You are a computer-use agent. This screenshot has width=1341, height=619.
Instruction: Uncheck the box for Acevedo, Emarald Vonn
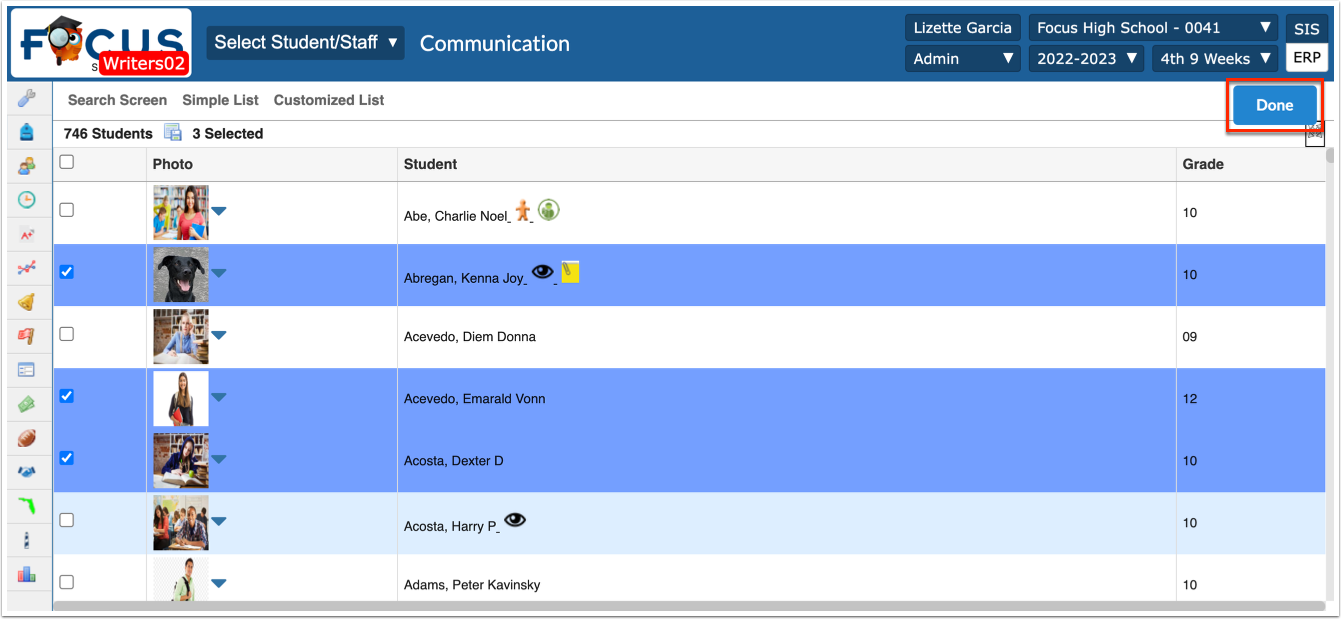click(67, 396)
